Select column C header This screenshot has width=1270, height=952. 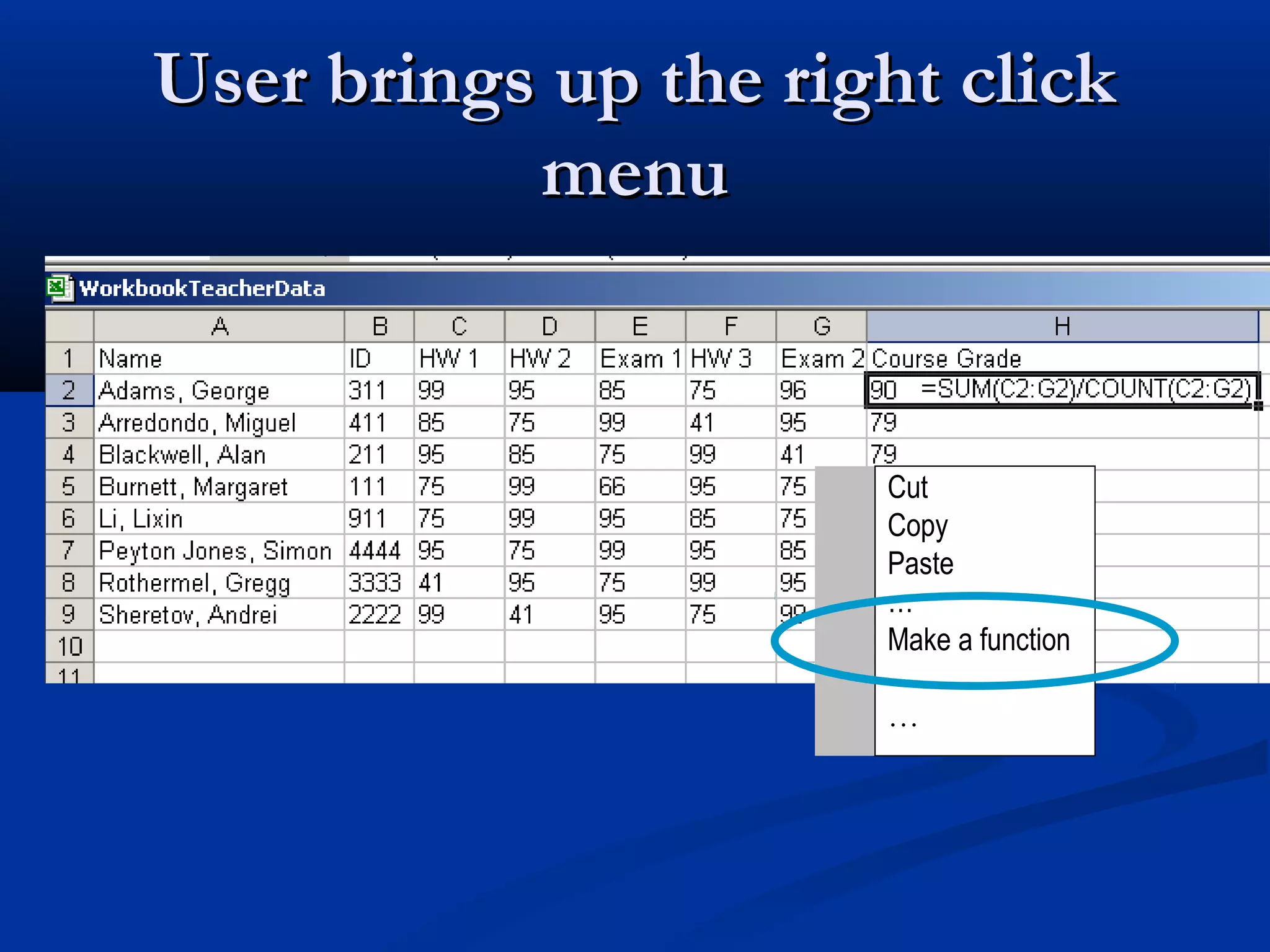point(459,326)
